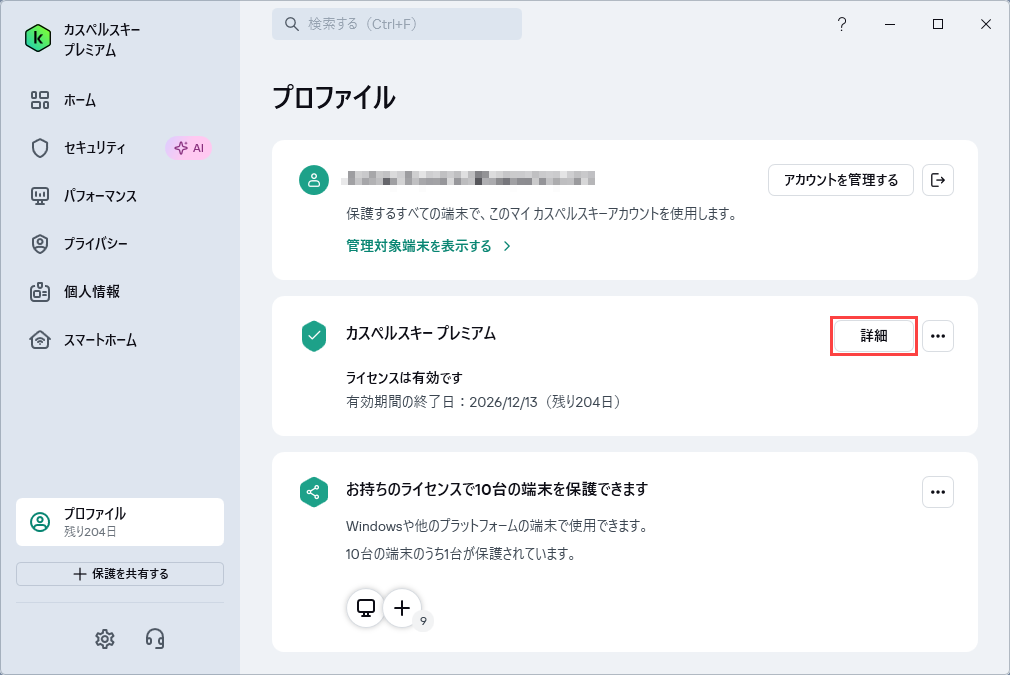Open the more options menu for the device license card

(x=938, y=492)
